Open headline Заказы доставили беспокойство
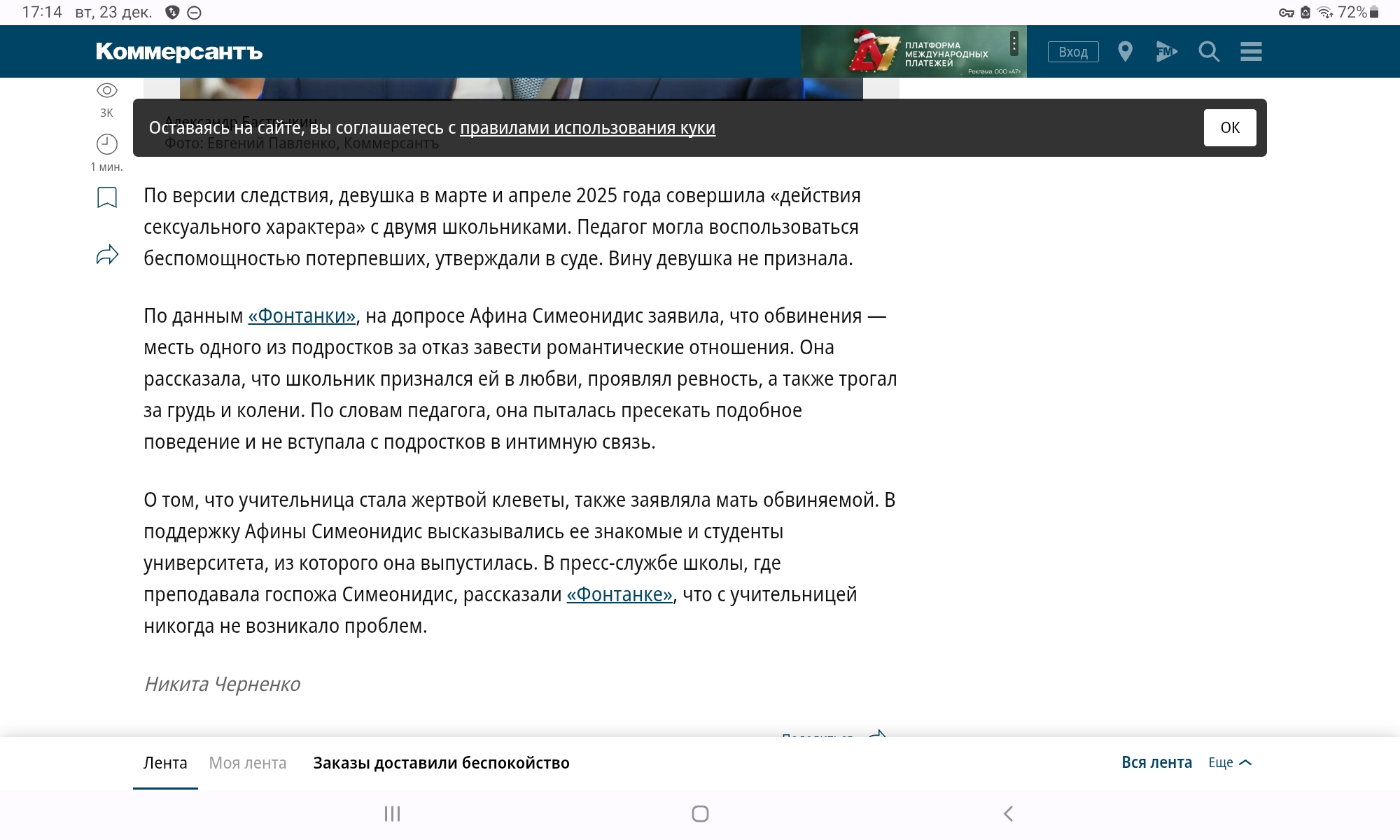Screen dimensions: 1400x840 tap(441, 763)
